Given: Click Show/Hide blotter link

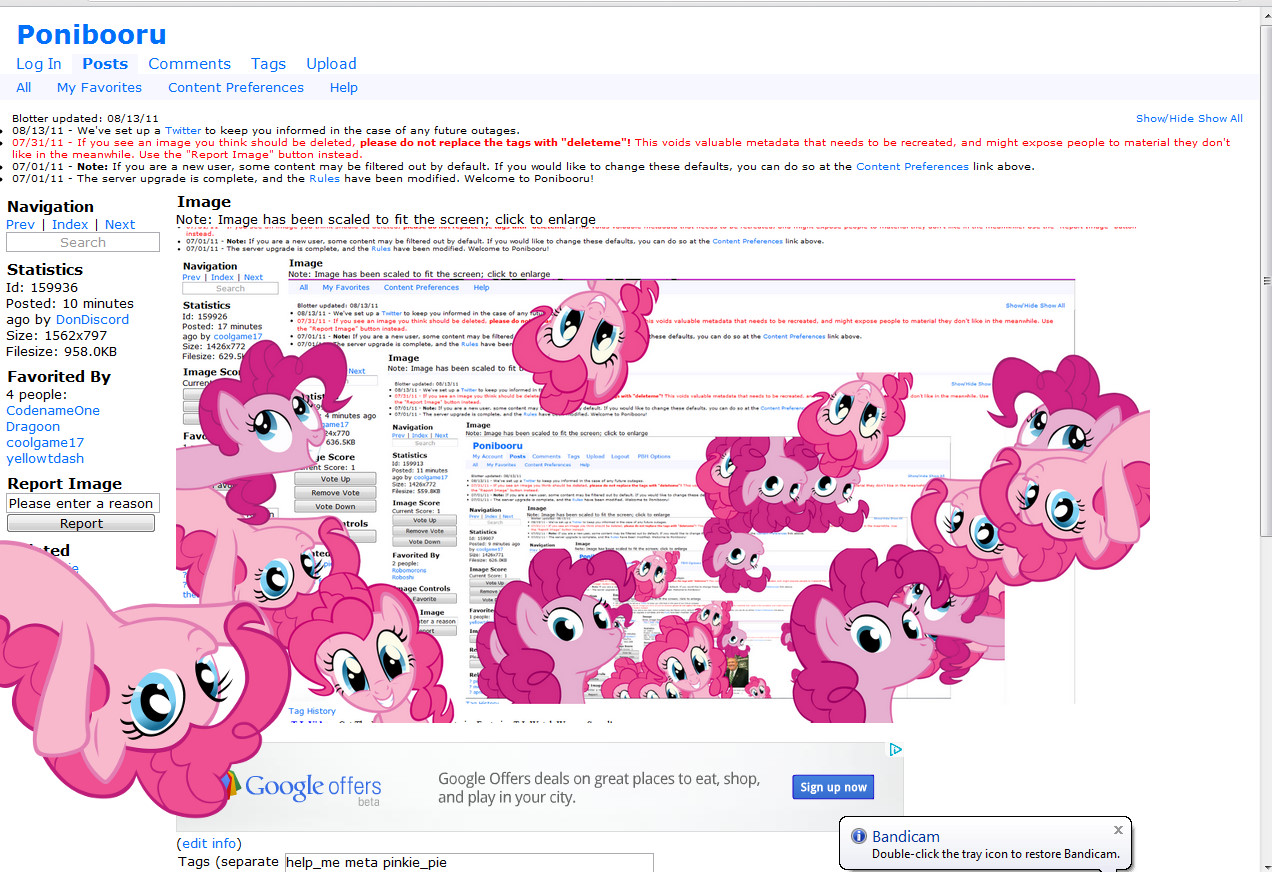Looking at the screenshot, I should 1165,118.
